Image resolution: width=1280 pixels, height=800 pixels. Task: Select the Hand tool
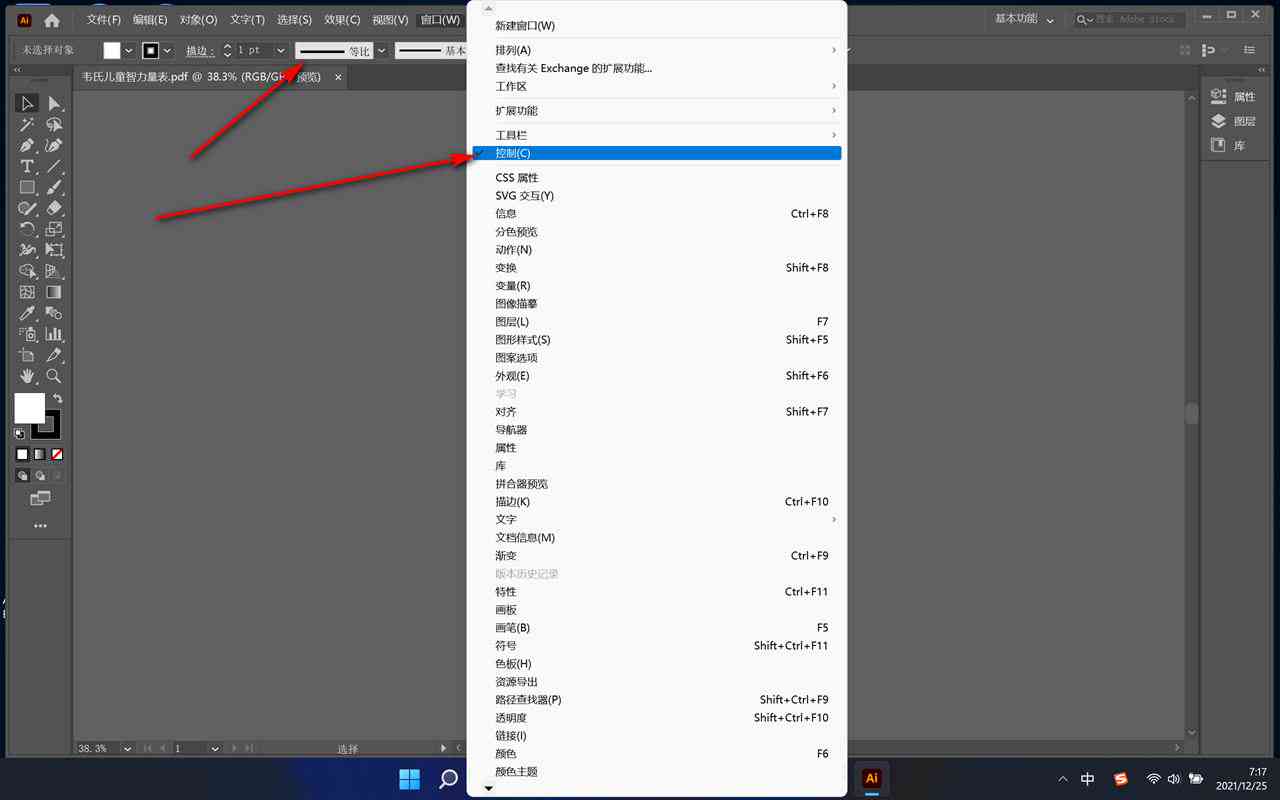pos(27,377)
